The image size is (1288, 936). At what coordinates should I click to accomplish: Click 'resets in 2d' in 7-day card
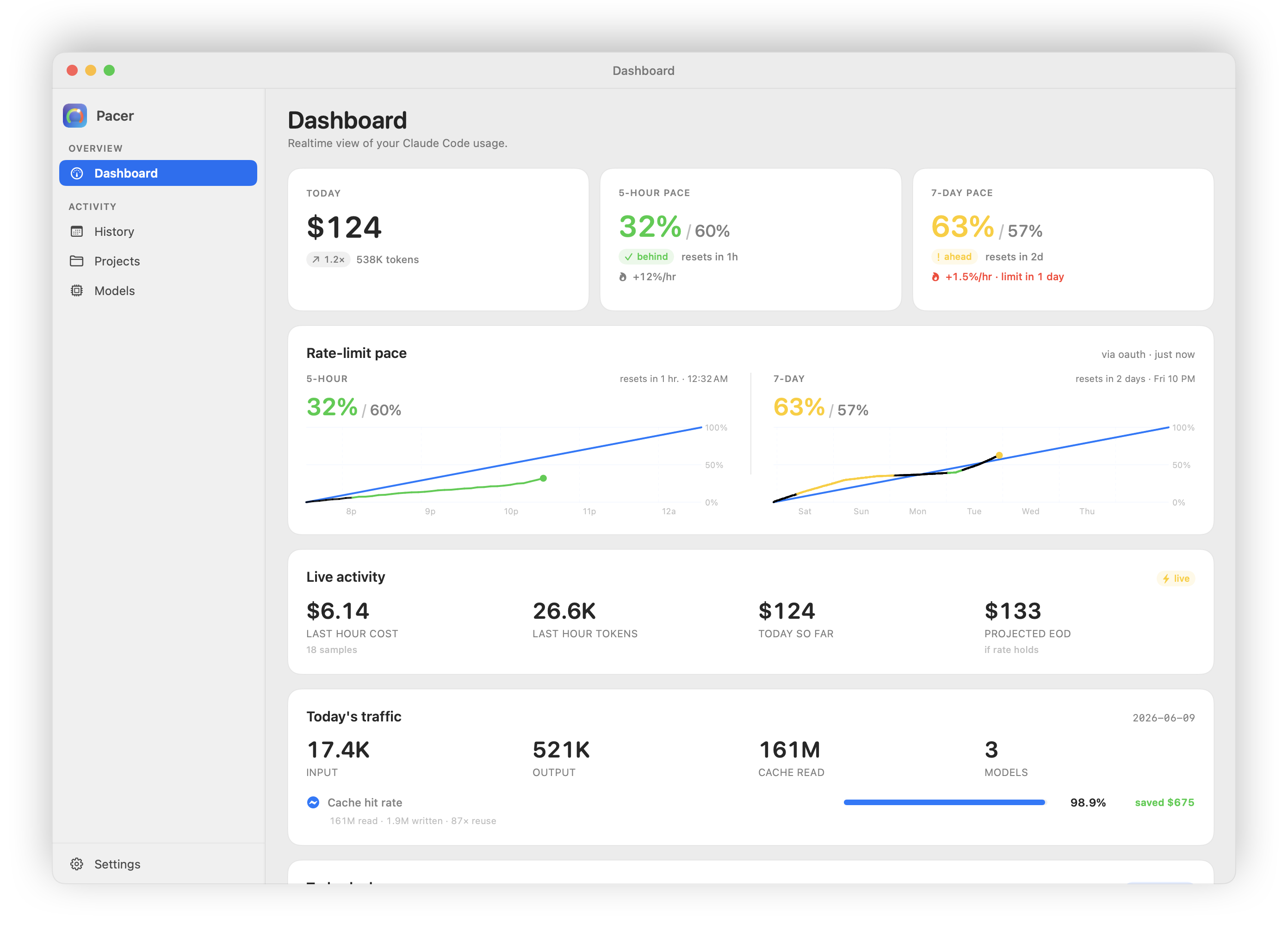pyautogui.click(x=1014, y=257)
